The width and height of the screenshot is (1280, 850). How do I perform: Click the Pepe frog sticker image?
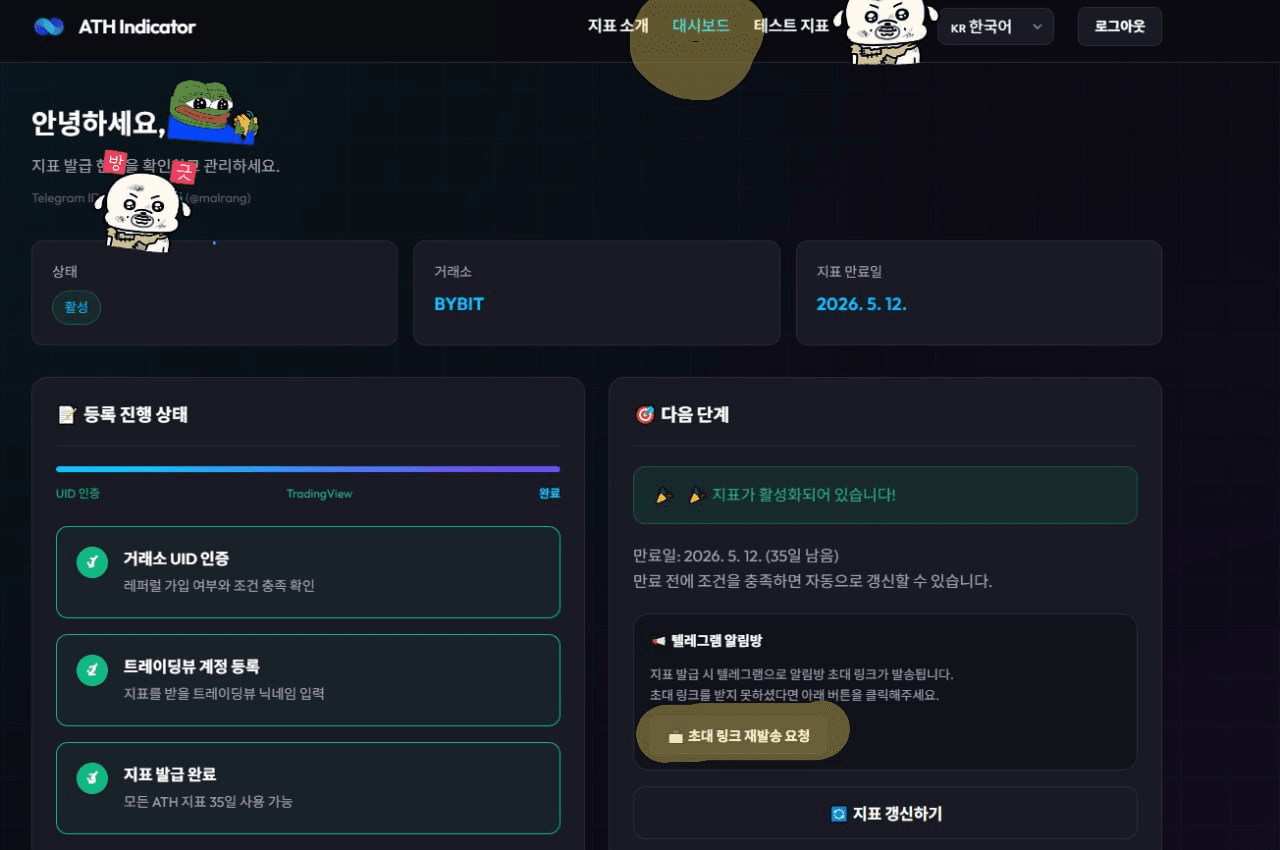(213, 111)
